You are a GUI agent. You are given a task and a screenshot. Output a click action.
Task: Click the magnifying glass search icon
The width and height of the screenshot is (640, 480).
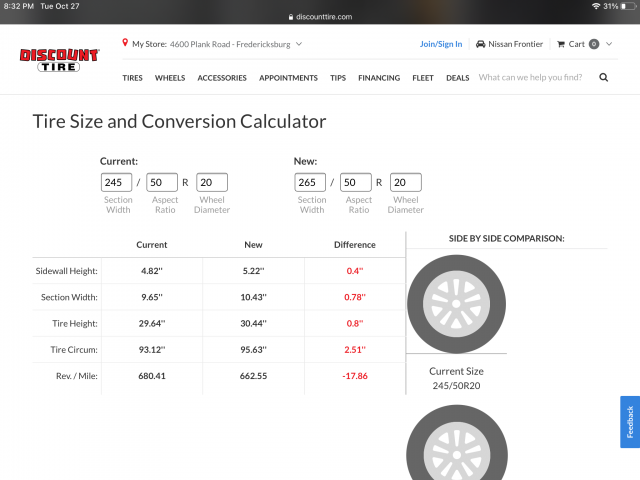pyautogui.click(x=604, y=78)
